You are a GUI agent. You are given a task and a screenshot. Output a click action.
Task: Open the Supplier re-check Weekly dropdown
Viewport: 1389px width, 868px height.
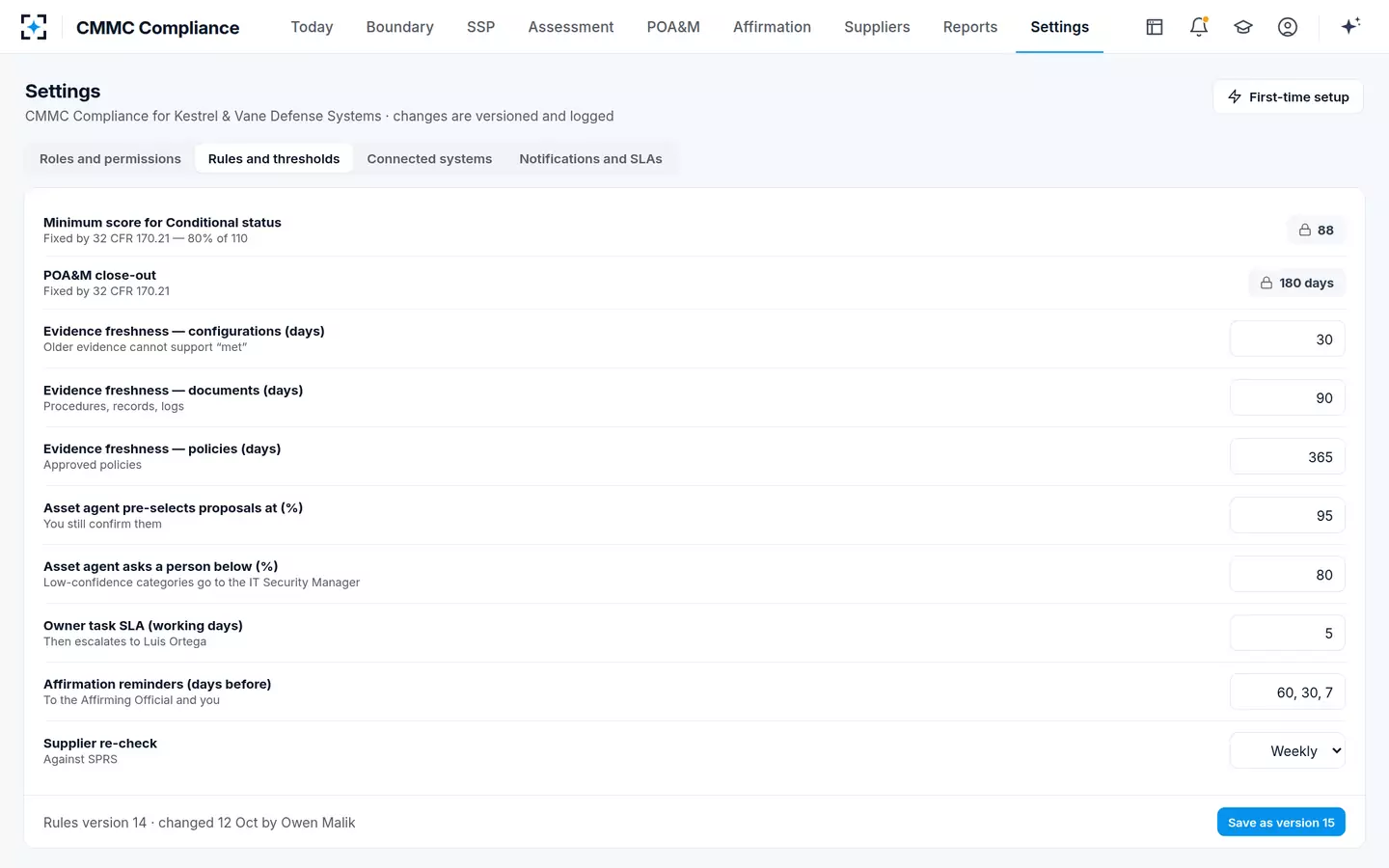1288,751
